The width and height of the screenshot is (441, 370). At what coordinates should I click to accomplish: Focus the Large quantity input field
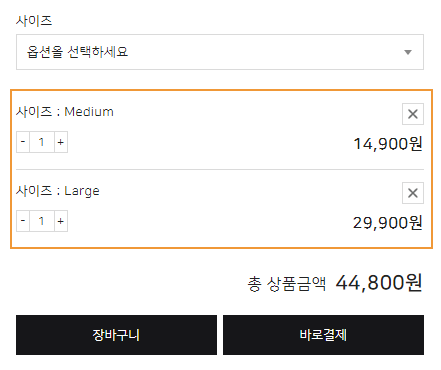[x=42, y=221]
